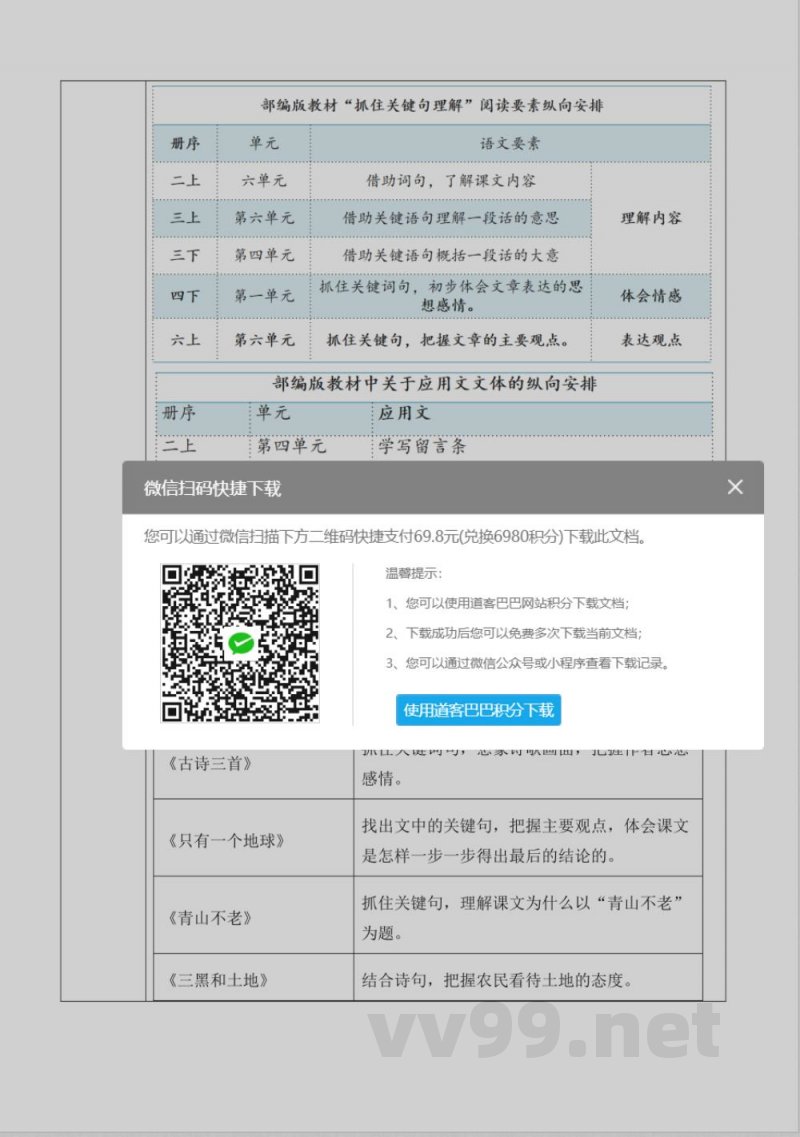The height and width of the screenshot is (1137, 800).
Task: Select the 理解内容 merged table cell
Action: point(651,218)
